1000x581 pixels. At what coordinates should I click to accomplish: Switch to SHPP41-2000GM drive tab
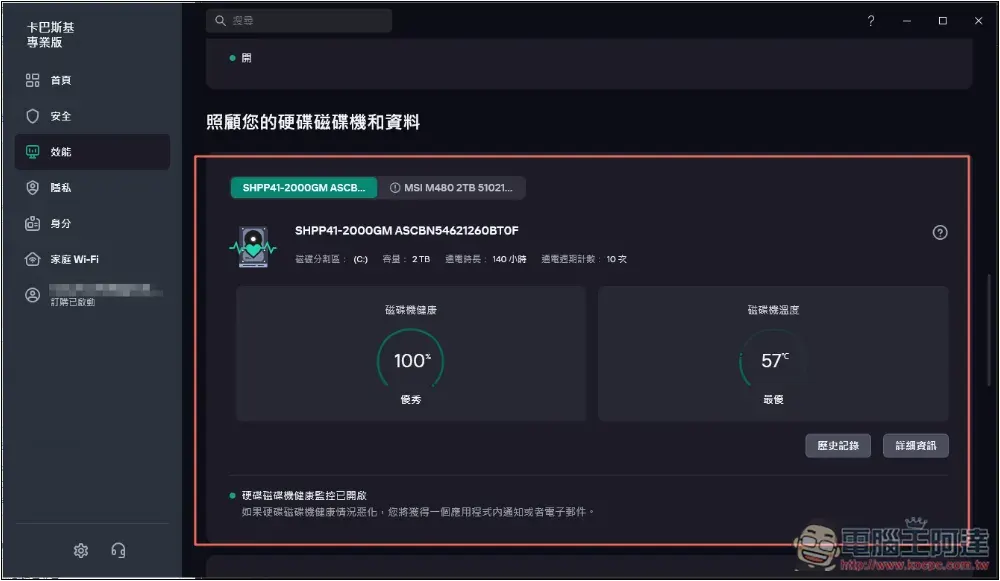[x=304, y=188]
